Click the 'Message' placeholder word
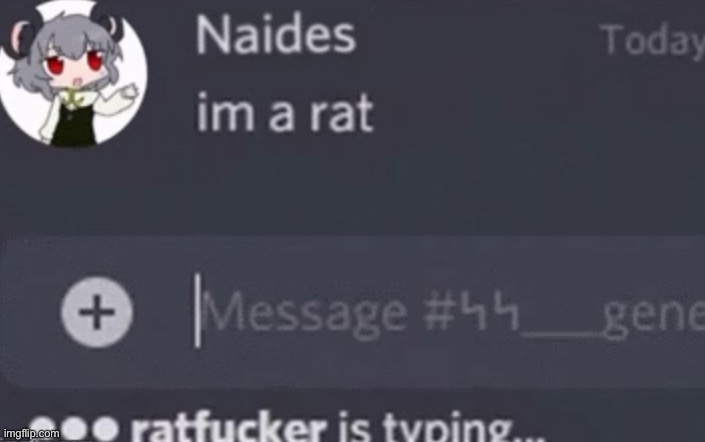 (x=304, y=313)
